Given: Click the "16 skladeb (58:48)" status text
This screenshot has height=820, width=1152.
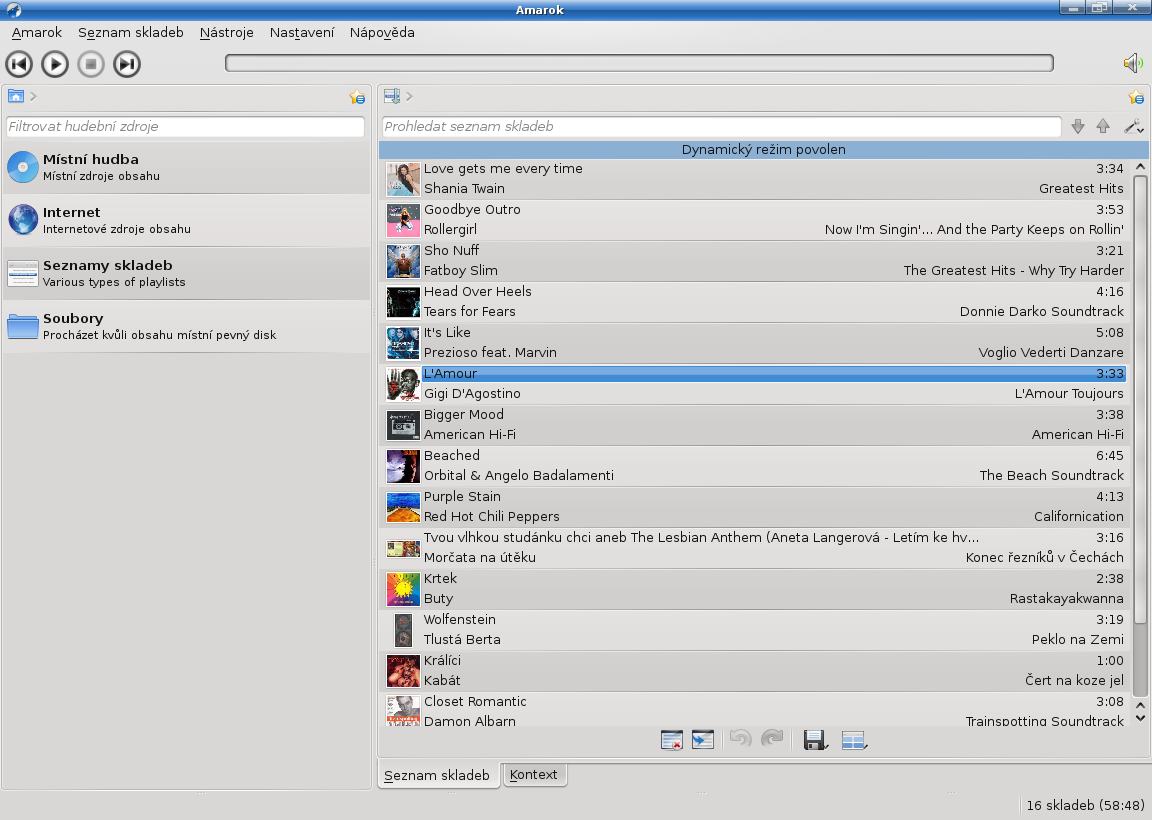Looking at the screenshot, I should pyautogui.click(x=1085, y=805).
